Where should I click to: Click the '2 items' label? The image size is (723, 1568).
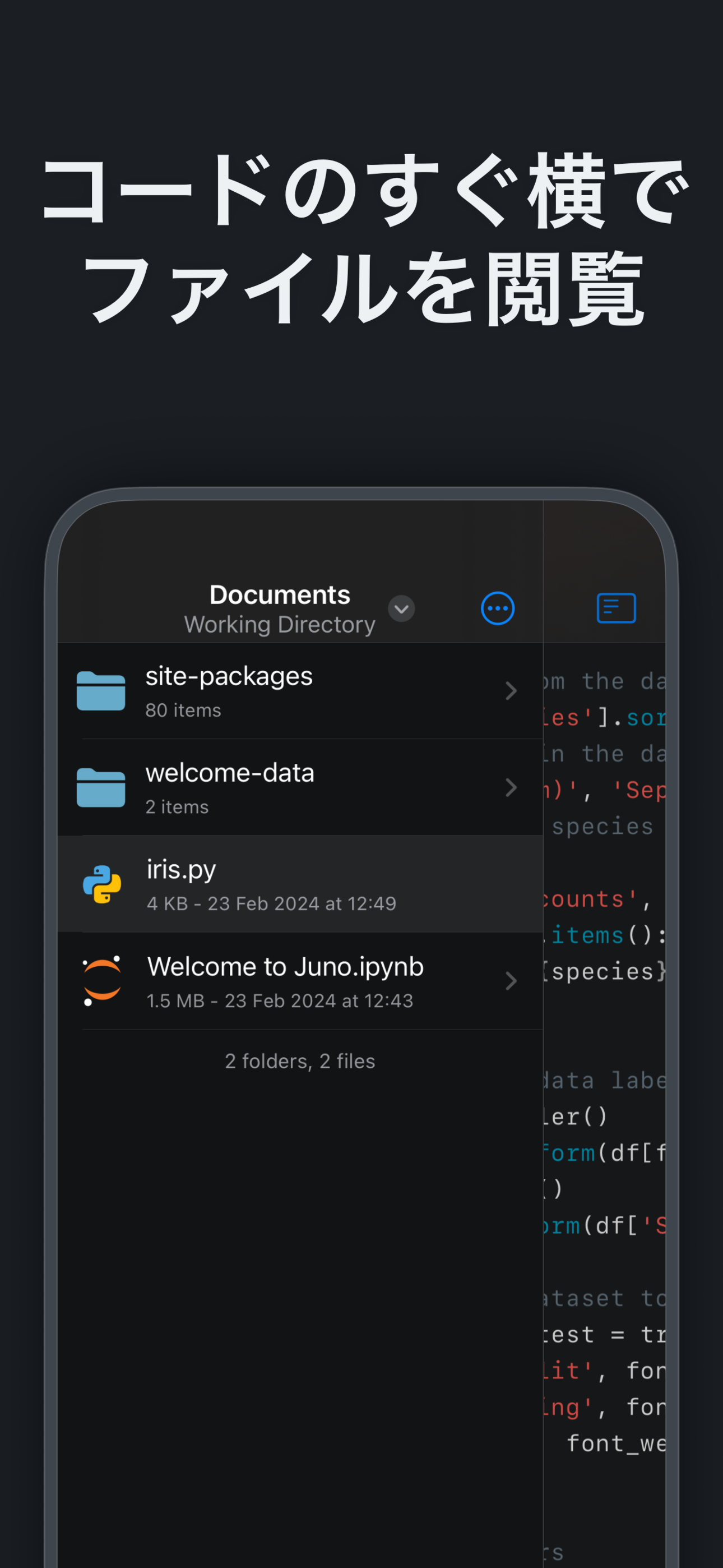coord(177,807)
